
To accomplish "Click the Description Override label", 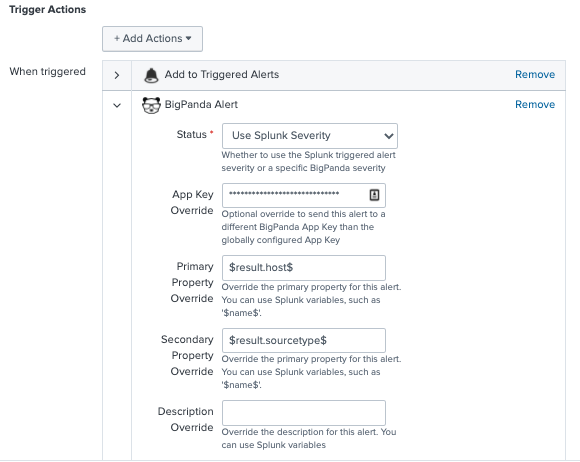I will 186,419.
